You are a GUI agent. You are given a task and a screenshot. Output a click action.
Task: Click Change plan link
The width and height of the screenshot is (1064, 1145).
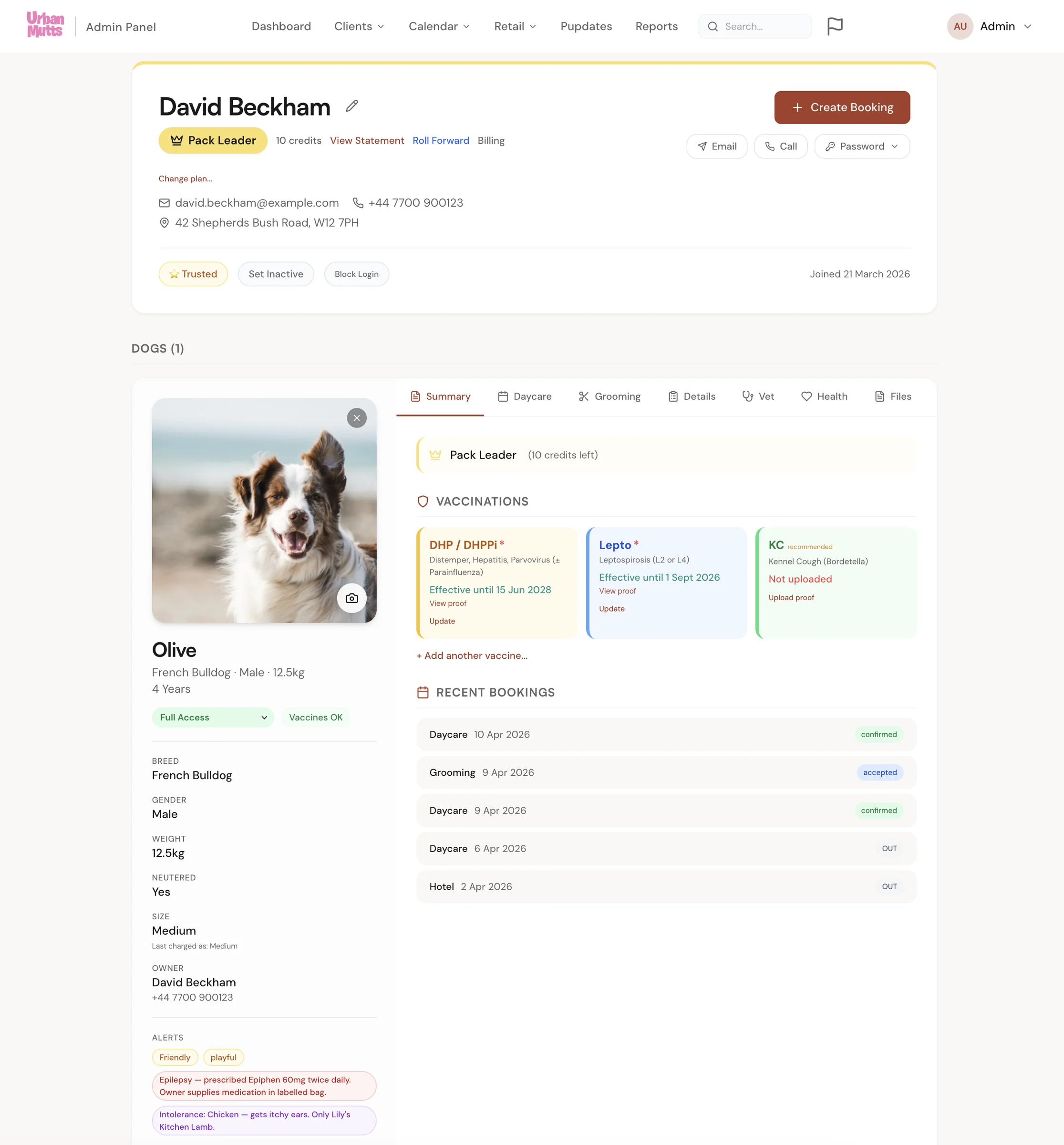coord(186,178)
